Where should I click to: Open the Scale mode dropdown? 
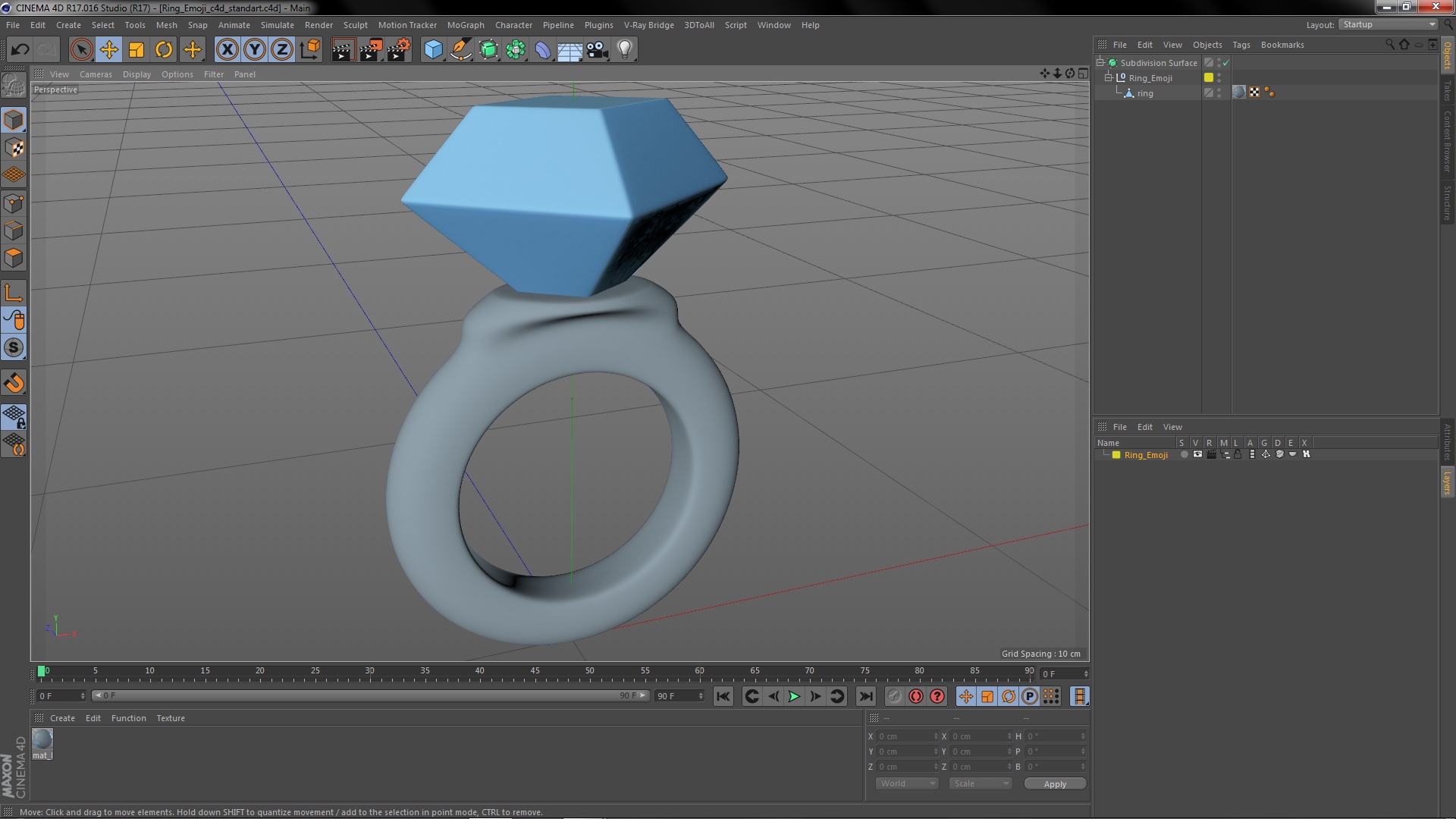click(x=981, y=784)
